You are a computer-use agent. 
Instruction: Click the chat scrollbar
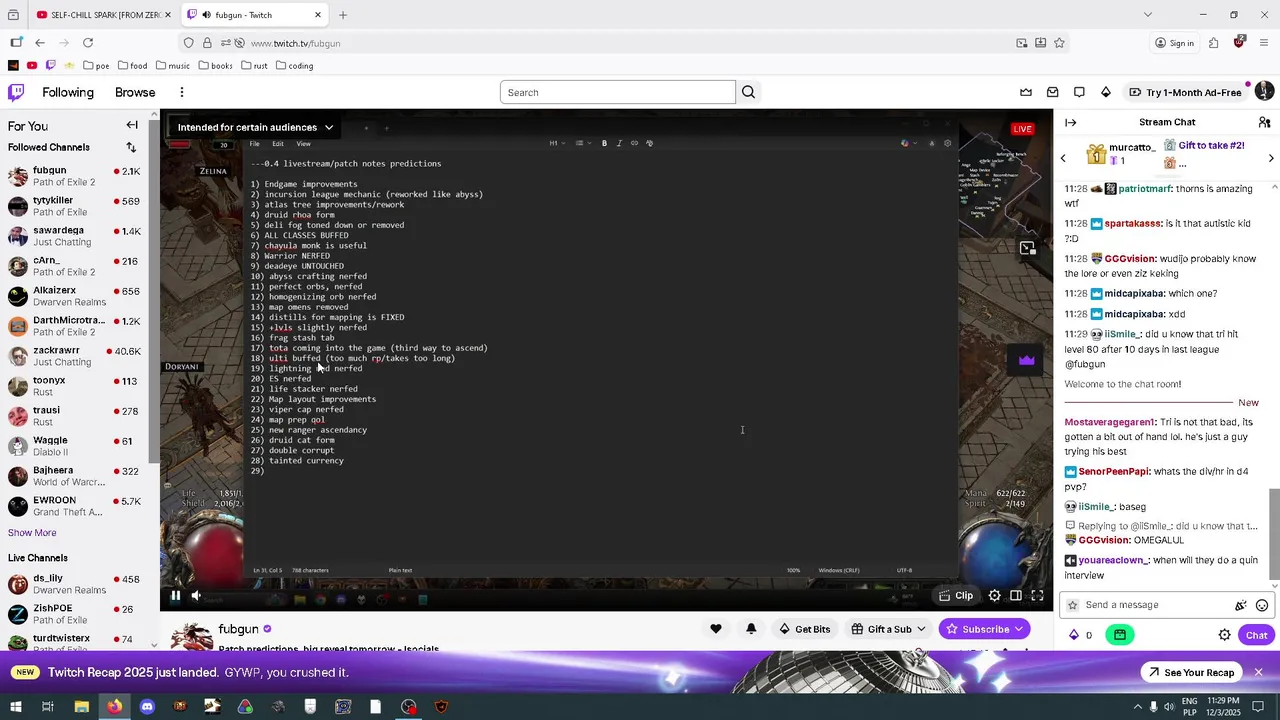(x=1275, y=535)
